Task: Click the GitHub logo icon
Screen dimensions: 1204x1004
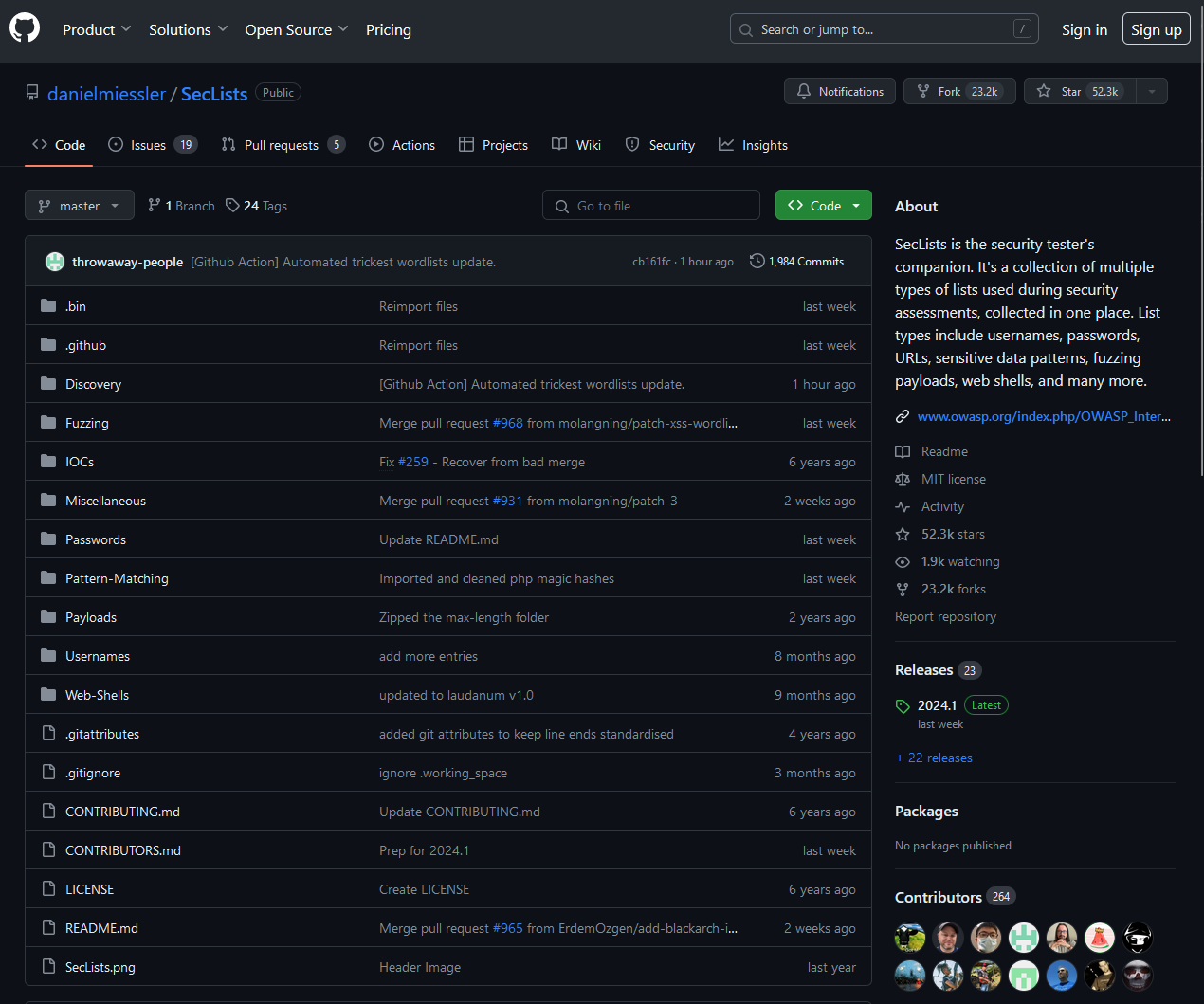Action: coord(25,27)
